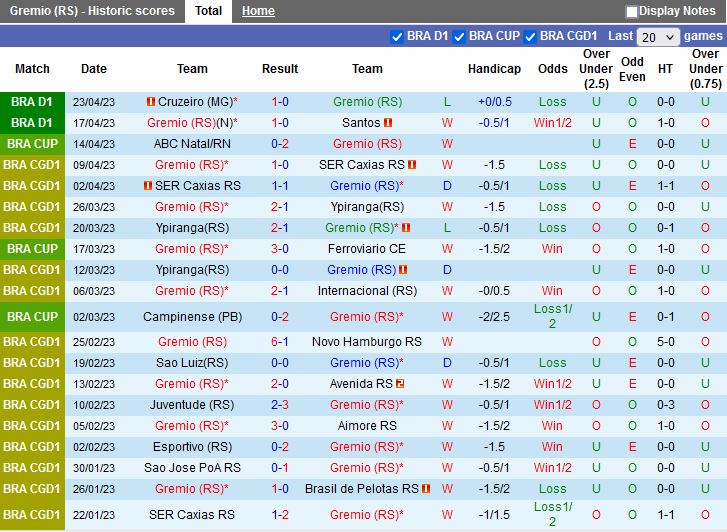Click the Handicap column header
The height and width of the screenshot is (532, 727).
494,69
